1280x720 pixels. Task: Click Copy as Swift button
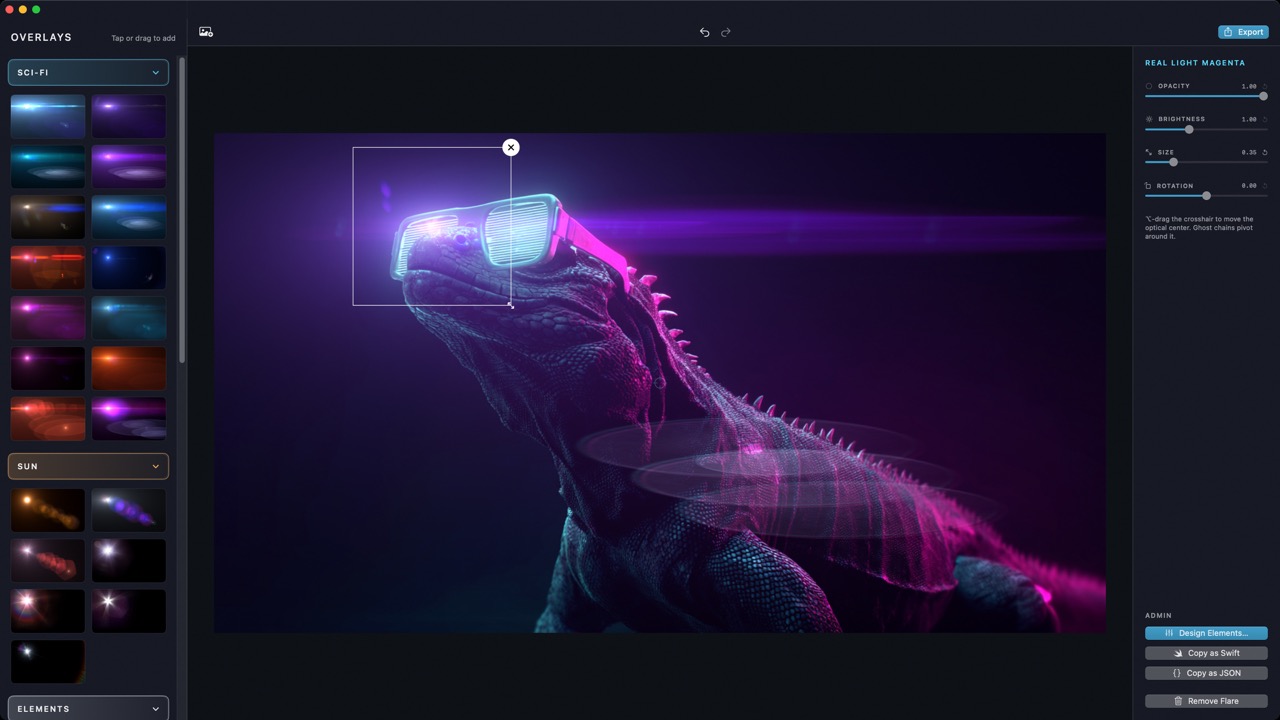1206,653
